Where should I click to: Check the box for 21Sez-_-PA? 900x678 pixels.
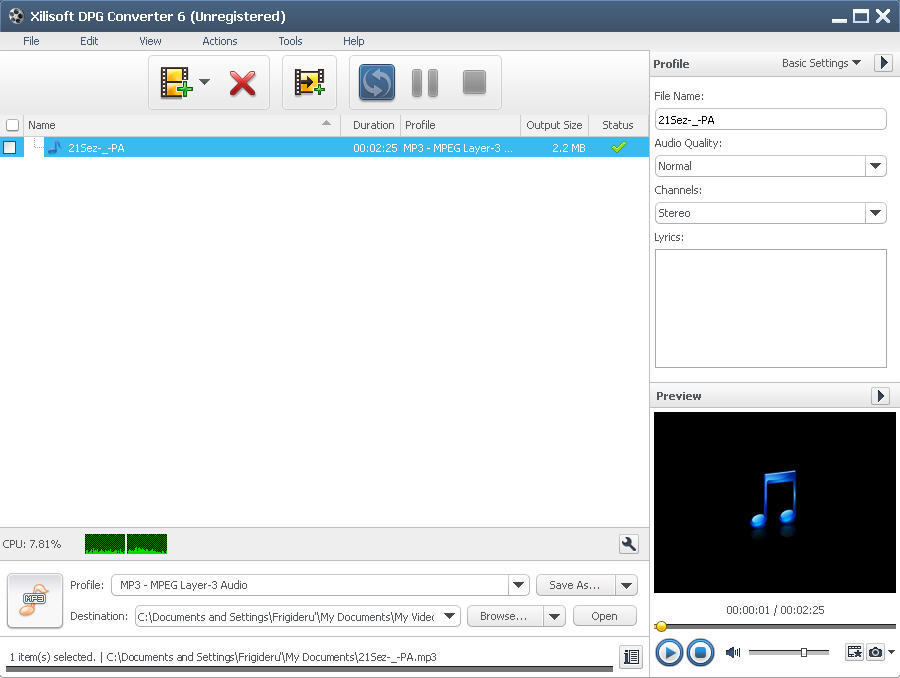point(10,148)
